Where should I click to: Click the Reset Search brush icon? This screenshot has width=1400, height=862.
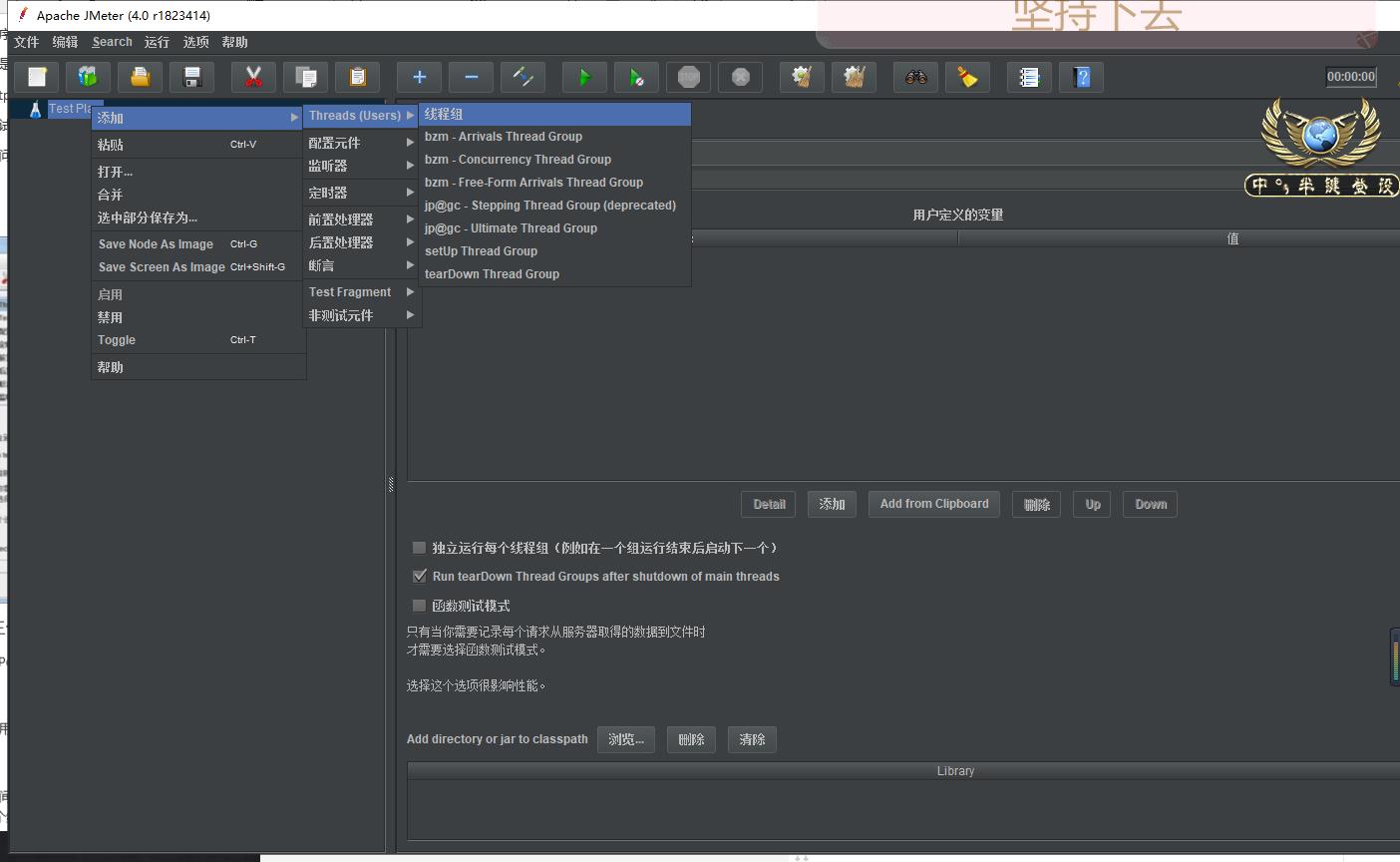click(967, 77)
